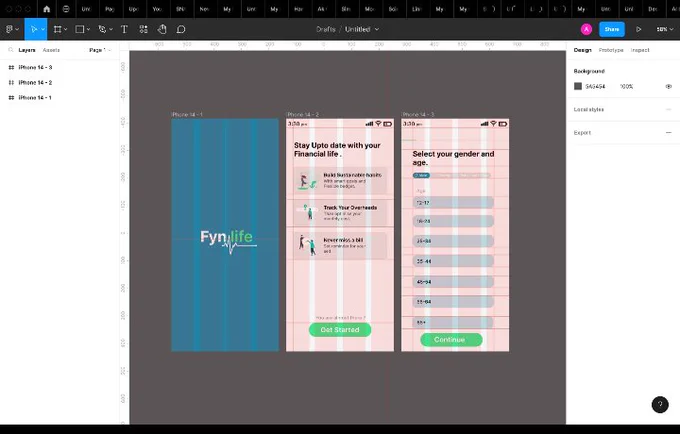This screenshot has height=434, width=680.
Task: Toggle background visibility eye icon
Action: (x=668, y=87)
